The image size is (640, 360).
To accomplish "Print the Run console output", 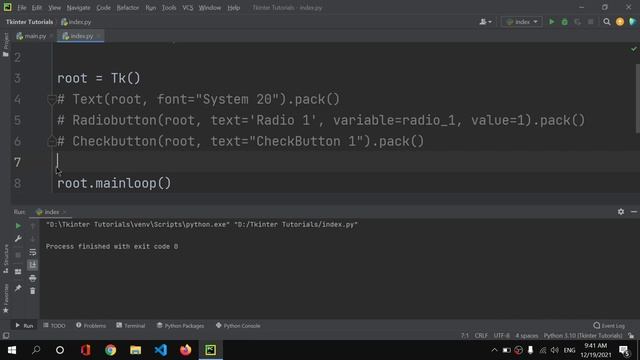I will tap(33, 278).
